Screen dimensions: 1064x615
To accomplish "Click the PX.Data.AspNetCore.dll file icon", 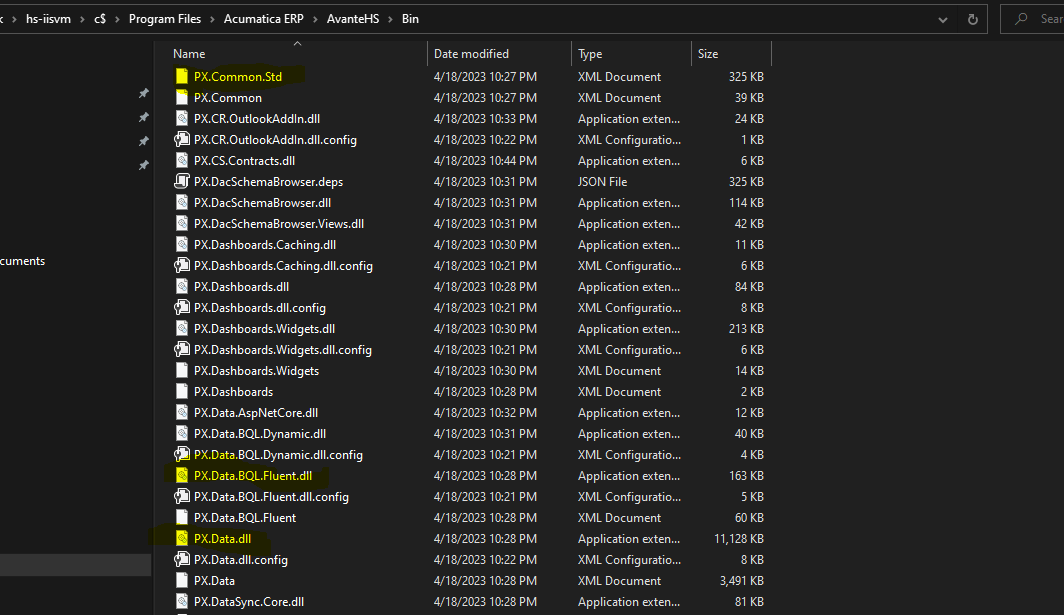I will [x=181, y=413].
